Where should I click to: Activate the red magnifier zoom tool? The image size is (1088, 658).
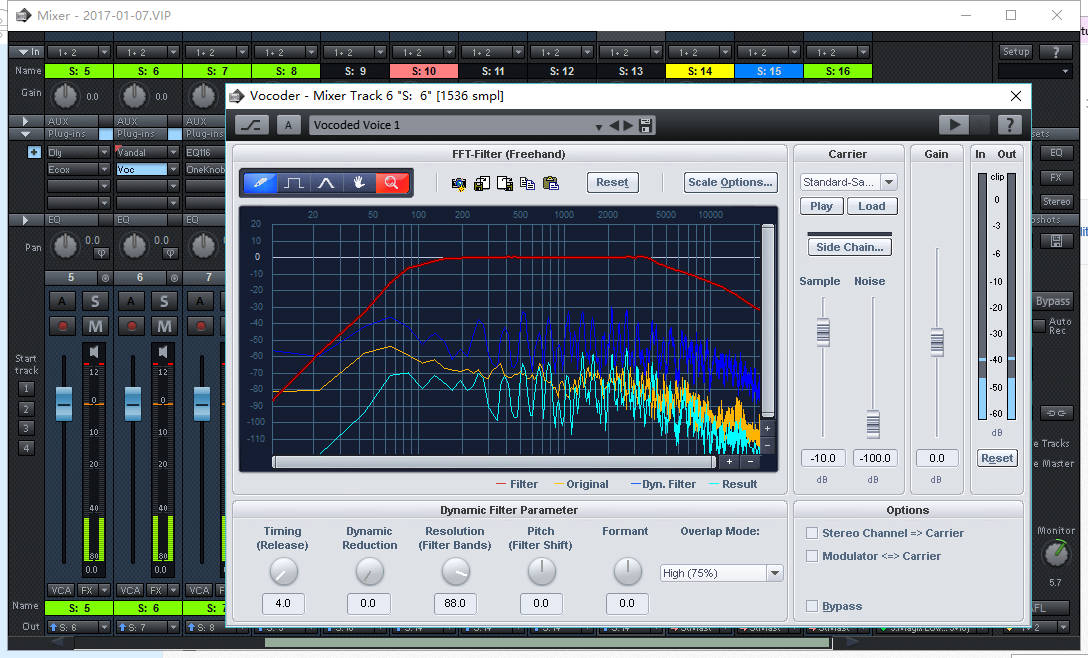(392, 183)
